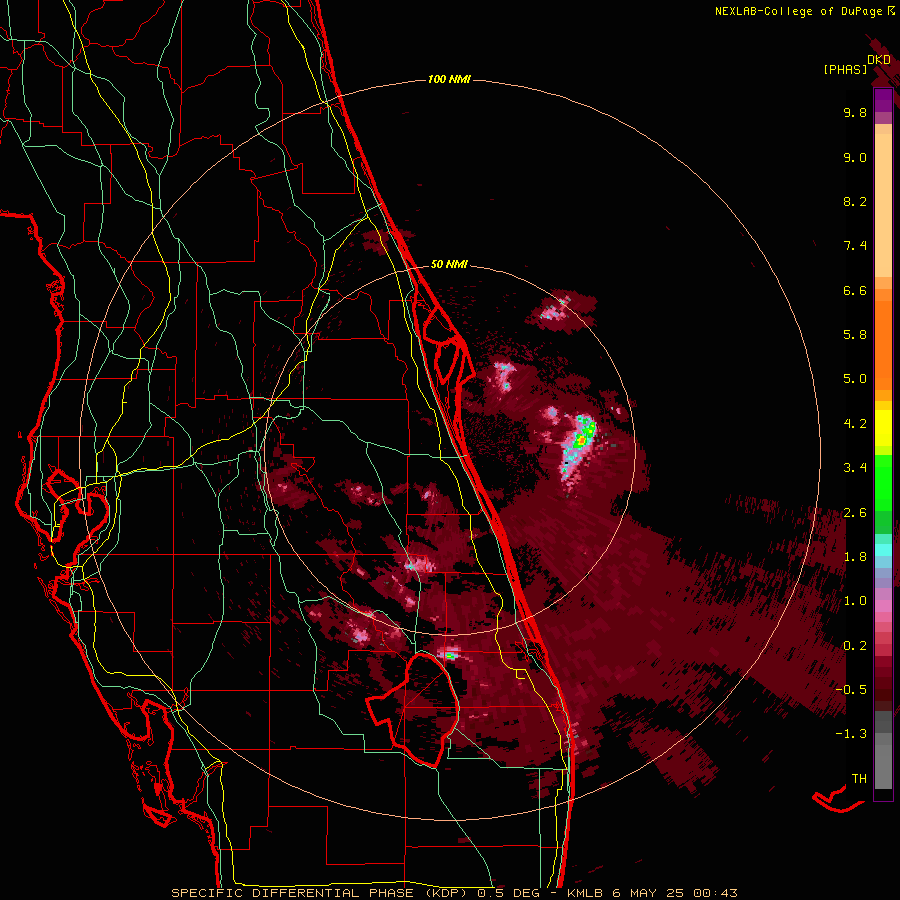Click the 1.0 value on color scale
Screen dimensions: 900x900
(x=855, y=601)
